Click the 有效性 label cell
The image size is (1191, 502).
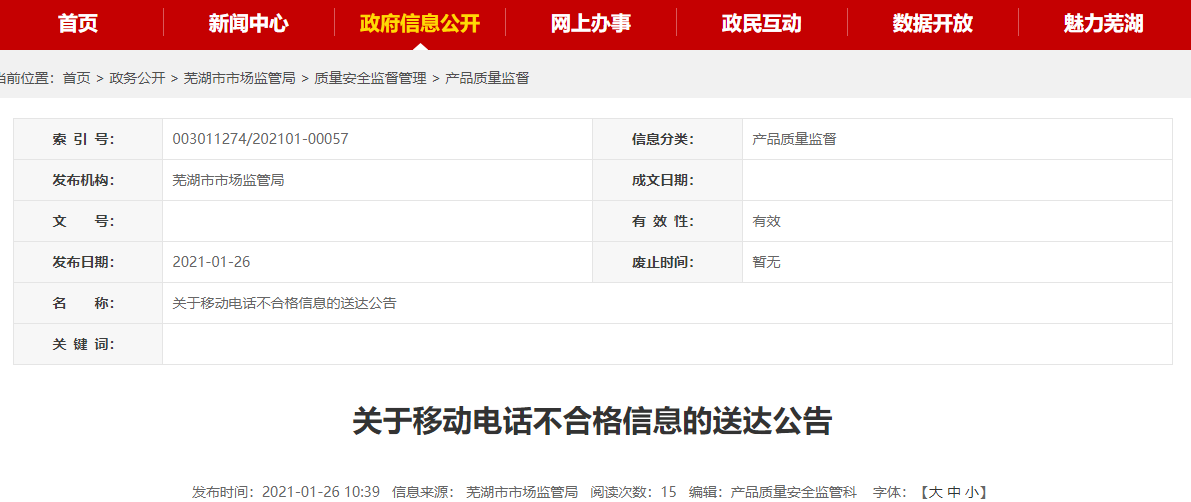668,221
